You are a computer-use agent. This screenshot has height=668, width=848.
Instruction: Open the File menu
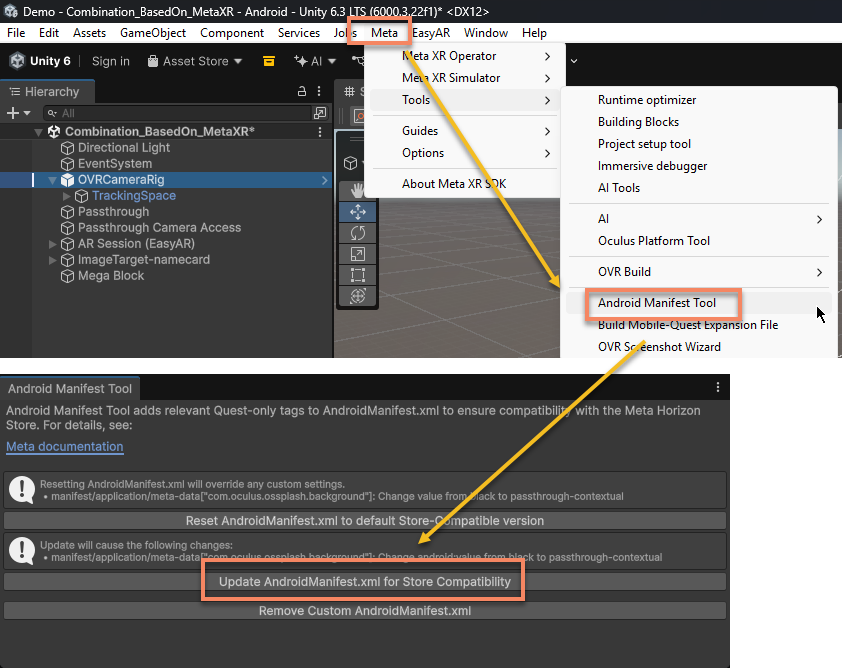[x=16, y=33]
